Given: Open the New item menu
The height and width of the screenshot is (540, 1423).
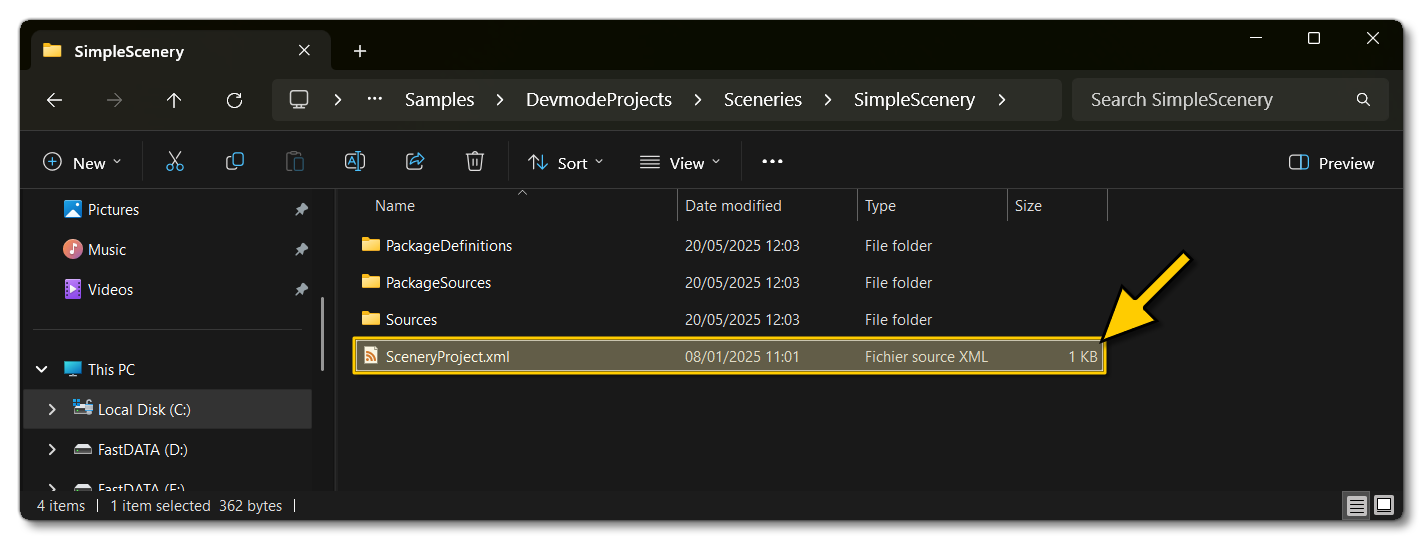Looking at the screenshot, I should click(x=82, y=163).
